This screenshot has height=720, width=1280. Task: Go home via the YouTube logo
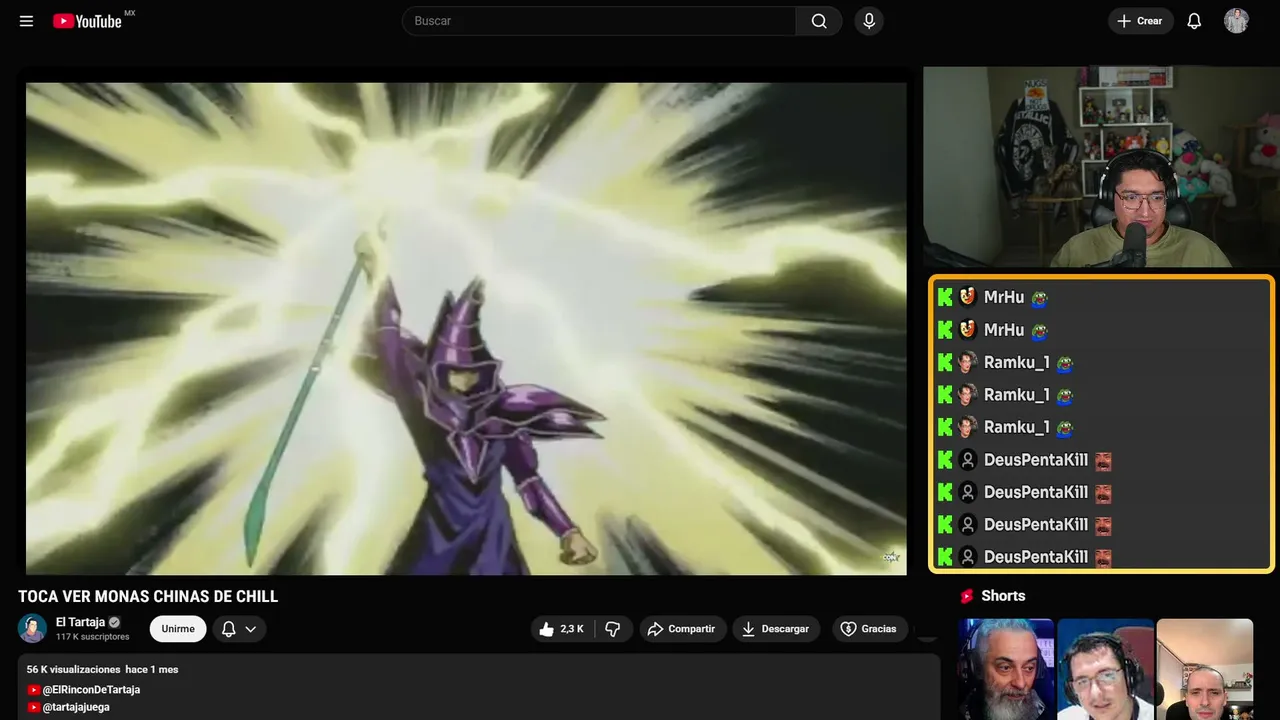[x=88, y=21]
